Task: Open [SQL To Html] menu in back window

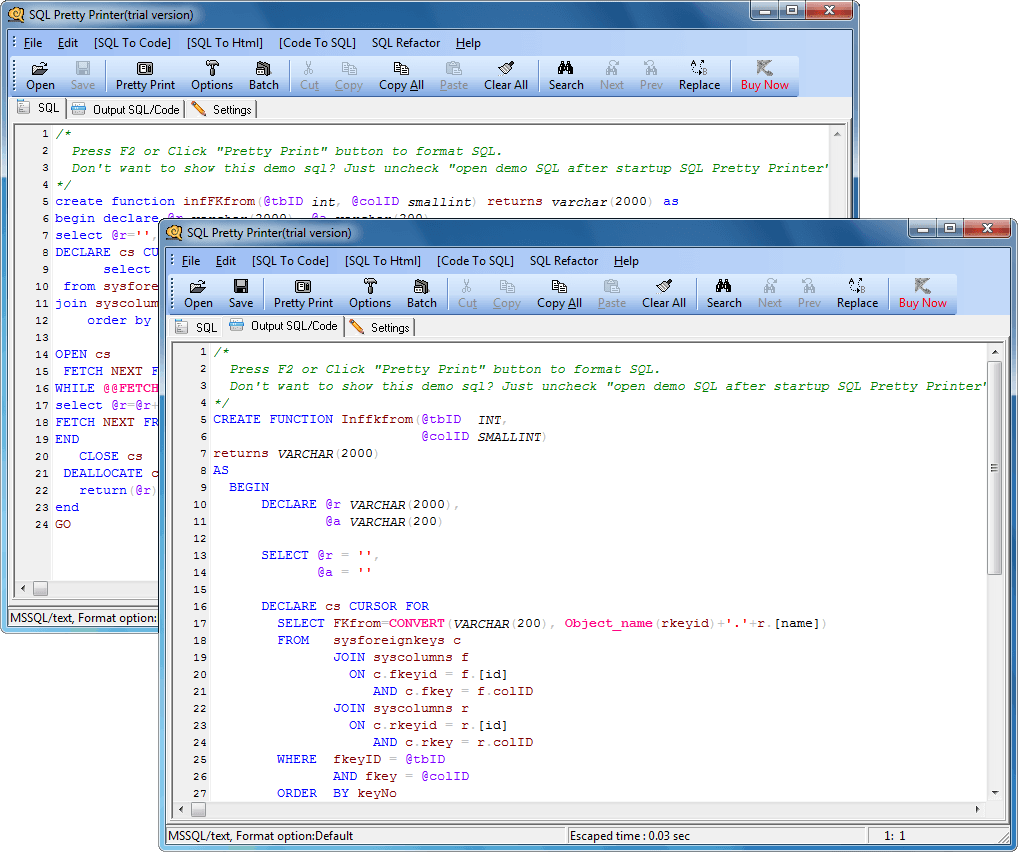Action: pos(225,43)
